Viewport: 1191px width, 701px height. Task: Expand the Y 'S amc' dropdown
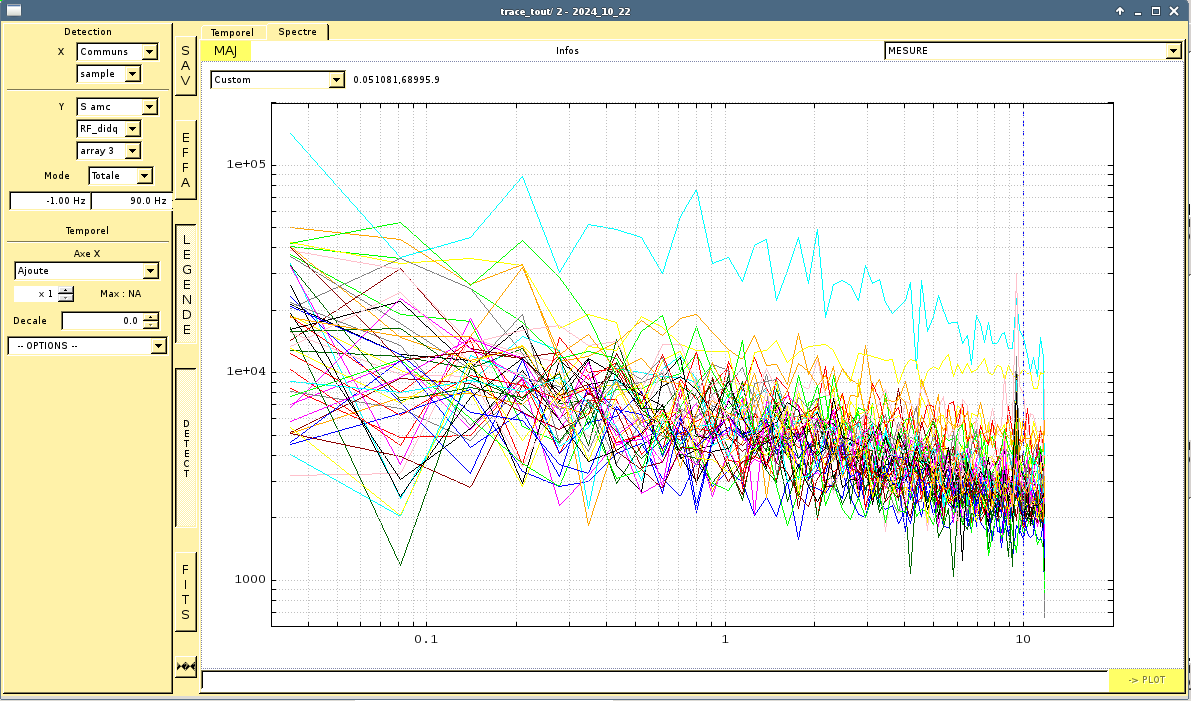(x=149, y=107)
